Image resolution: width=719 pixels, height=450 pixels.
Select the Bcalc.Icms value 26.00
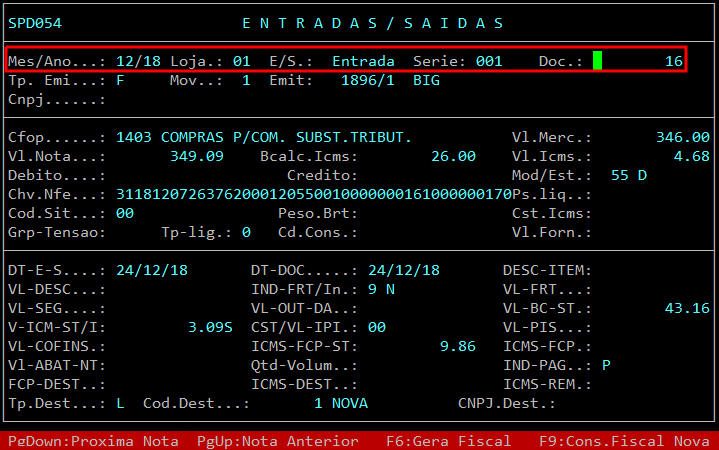[x=453, y=156]
